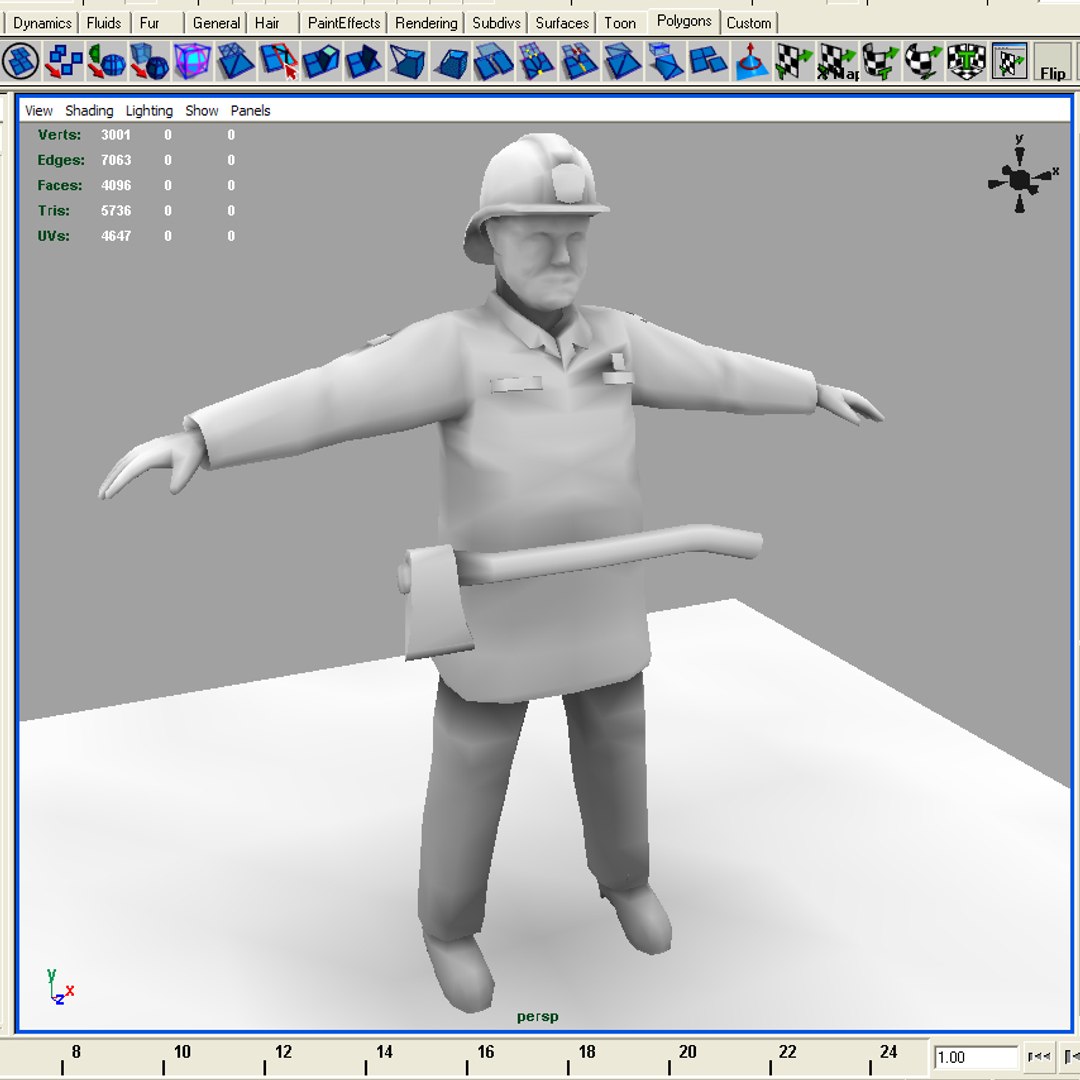Open the panel View menu

(x=39, y=110)
